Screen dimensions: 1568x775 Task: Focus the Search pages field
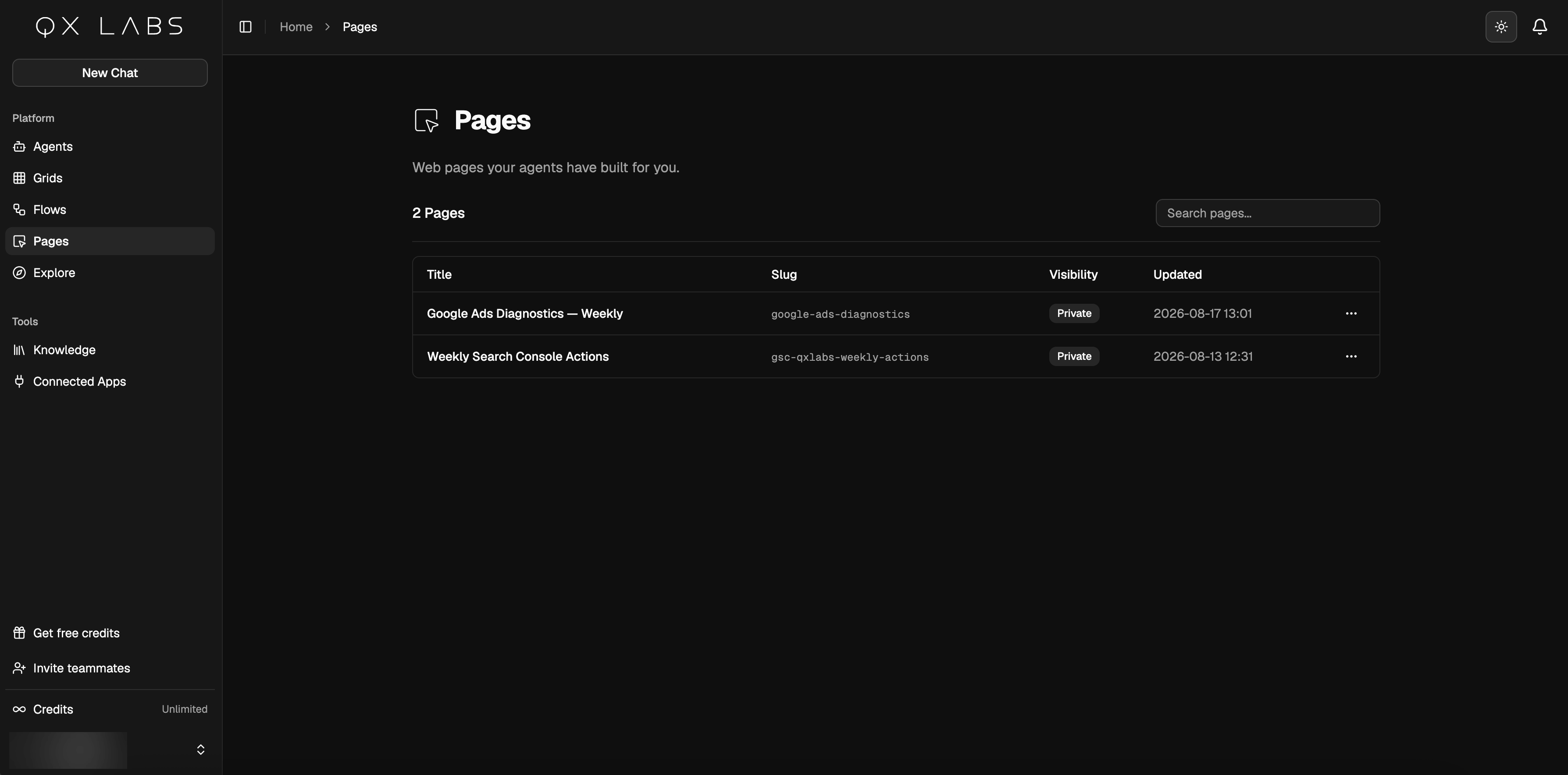coord(1267,213)
